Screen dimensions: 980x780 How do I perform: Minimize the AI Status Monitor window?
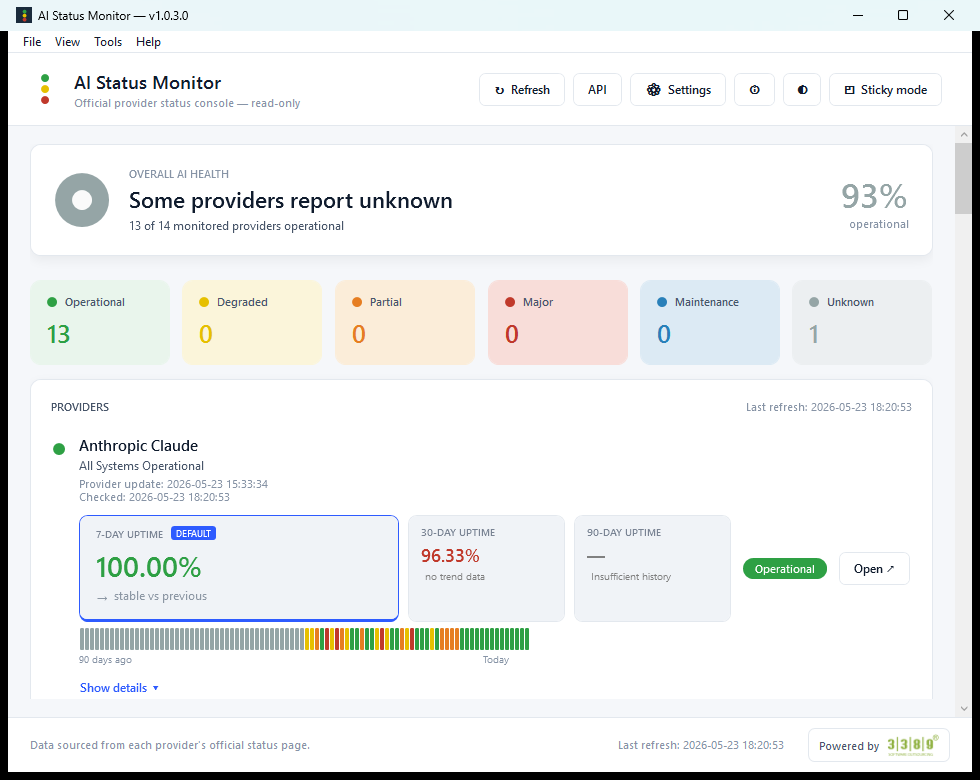coord(858,15)
